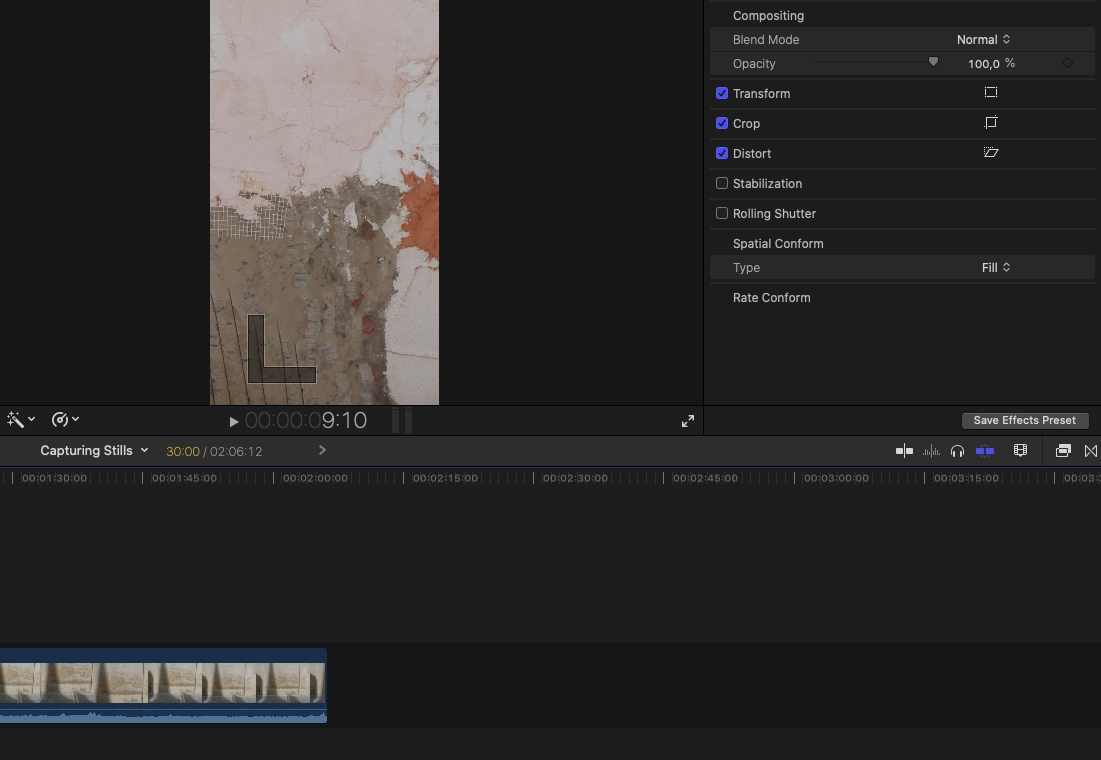Toggle audio skimming waveform icon
This screenshot has width=1101, height=760.
click(x=931, y=451)
